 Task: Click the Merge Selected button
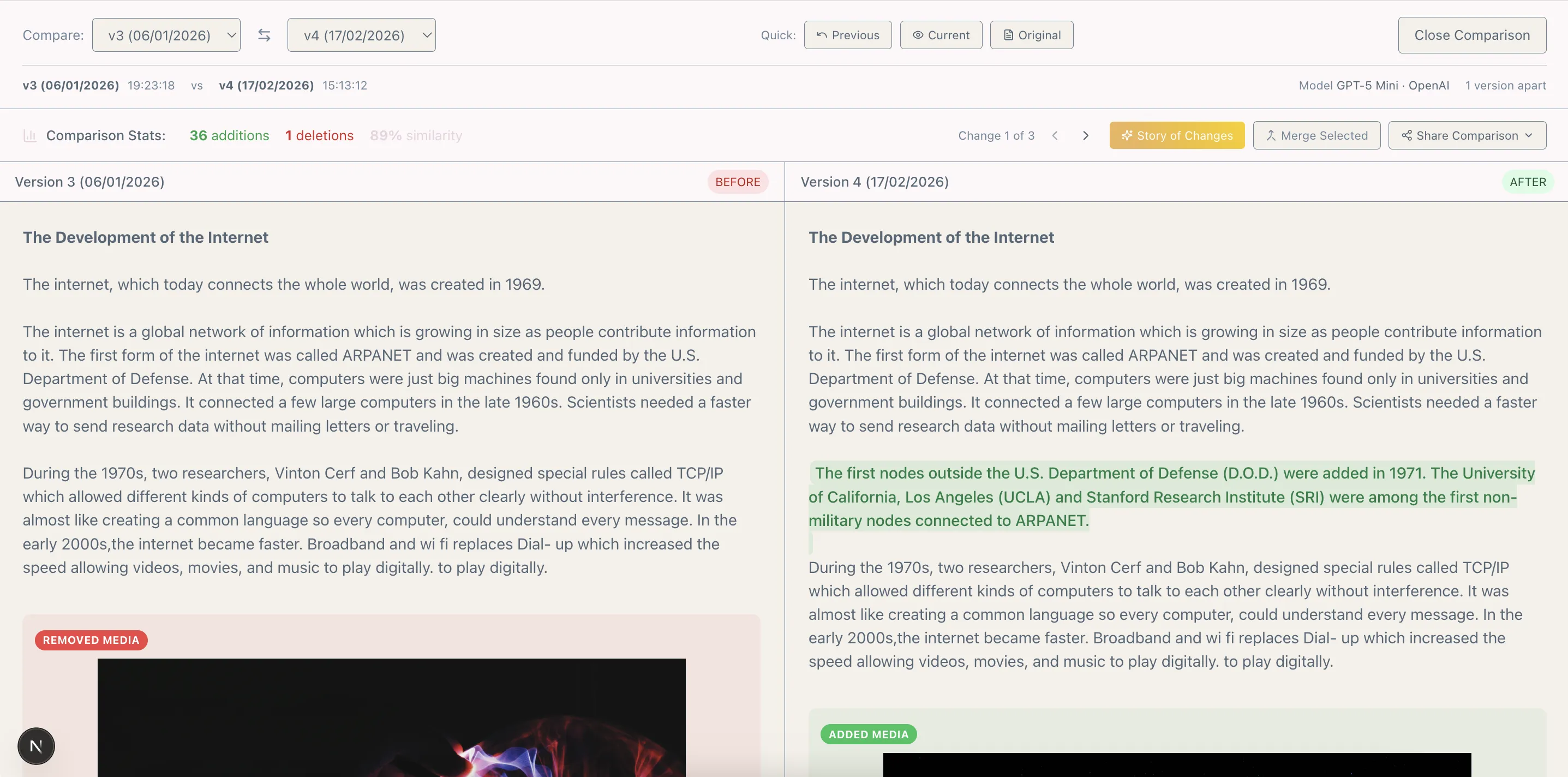1316,135
